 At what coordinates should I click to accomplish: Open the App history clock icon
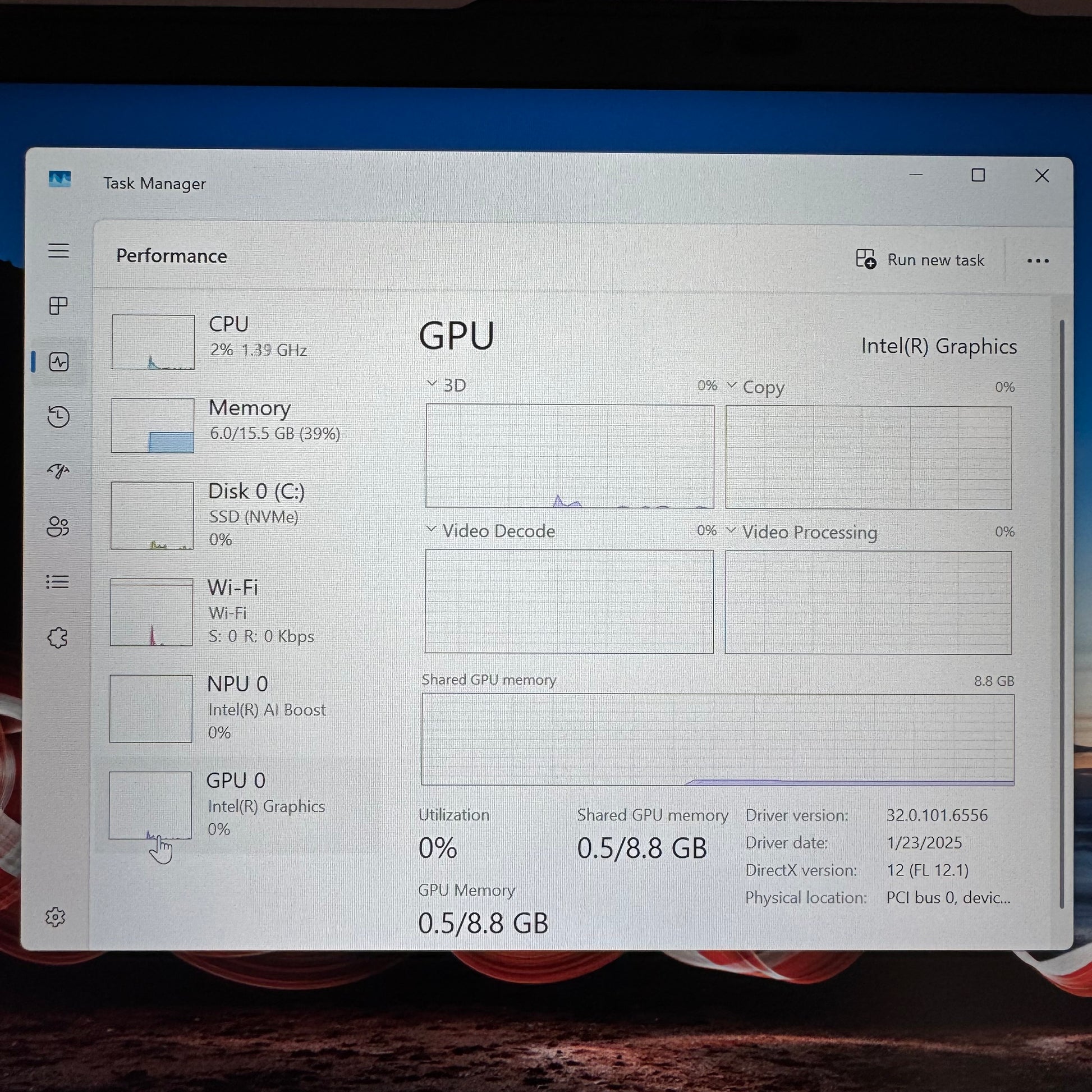click(x=58, y=416)
